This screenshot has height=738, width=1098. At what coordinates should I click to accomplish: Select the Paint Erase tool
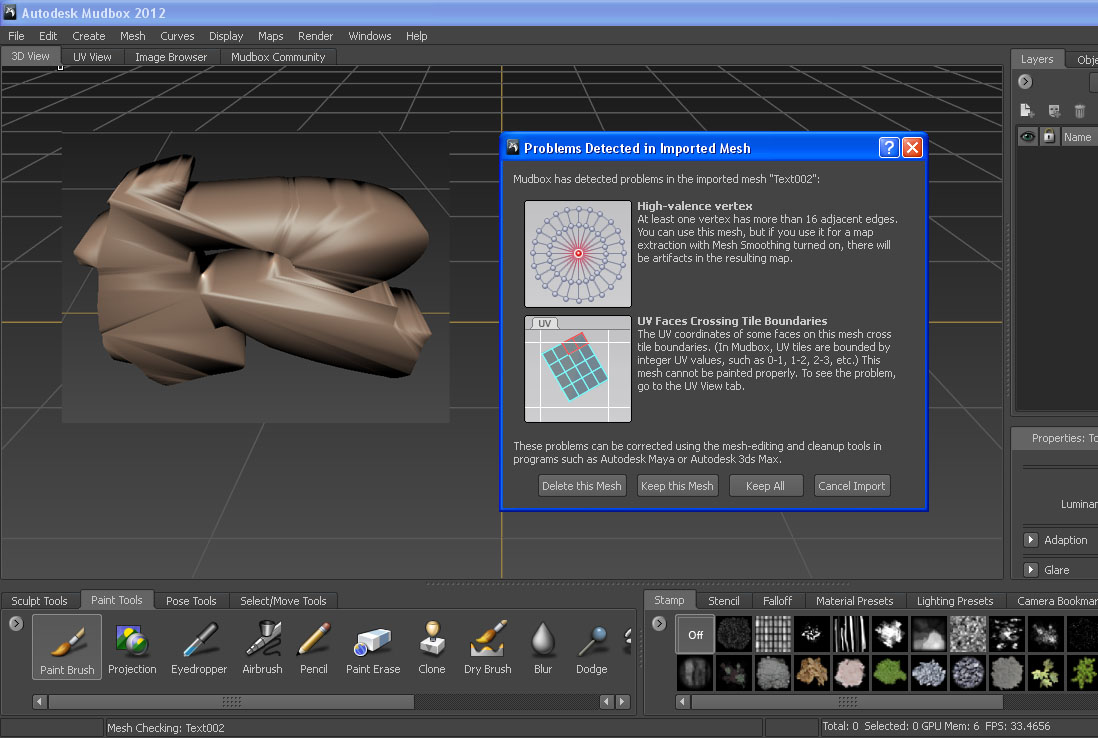click(373, 648)
